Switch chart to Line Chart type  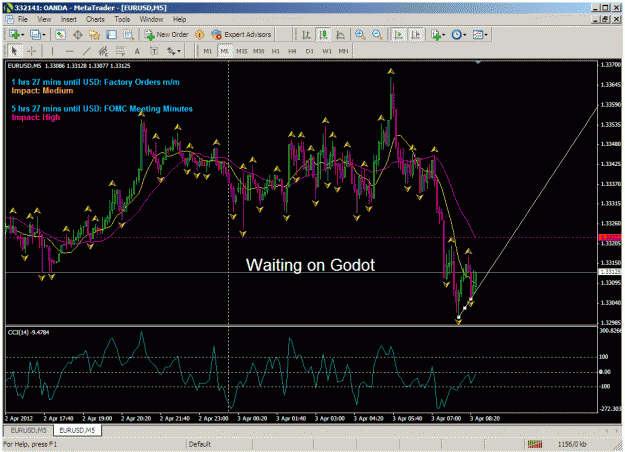(x=340, y=35)
